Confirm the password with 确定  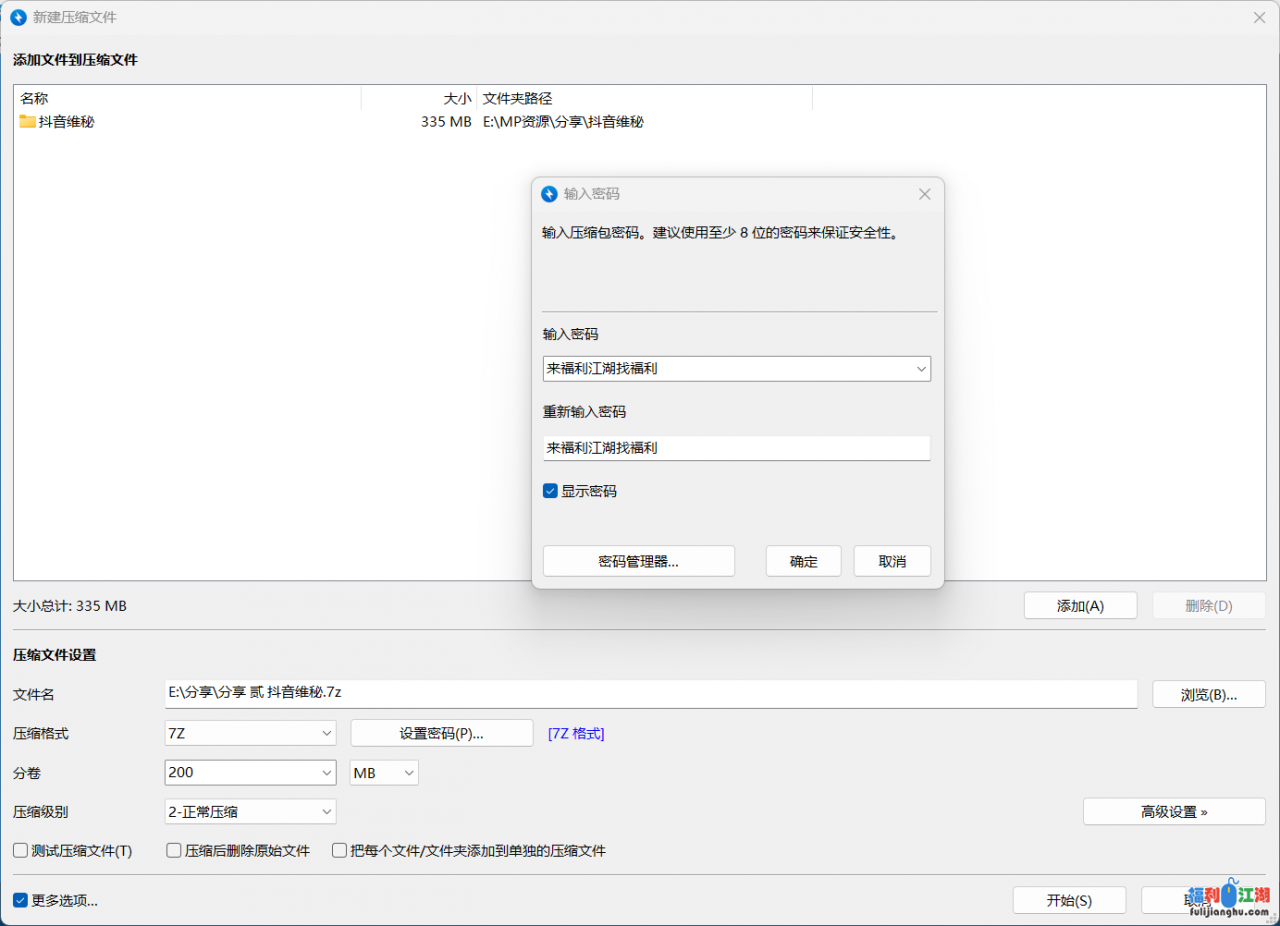click(803, 560)
